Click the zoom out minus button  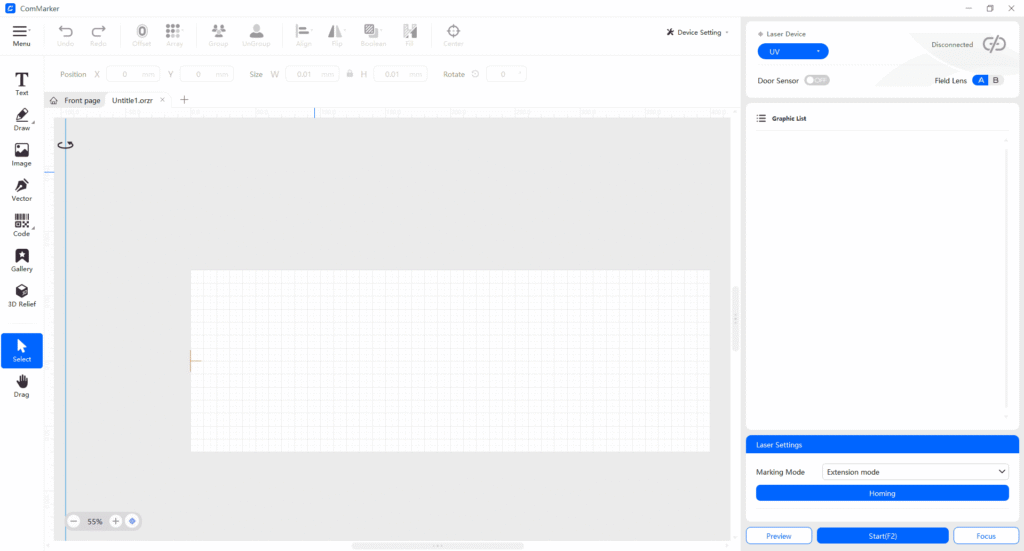[74, 521]
